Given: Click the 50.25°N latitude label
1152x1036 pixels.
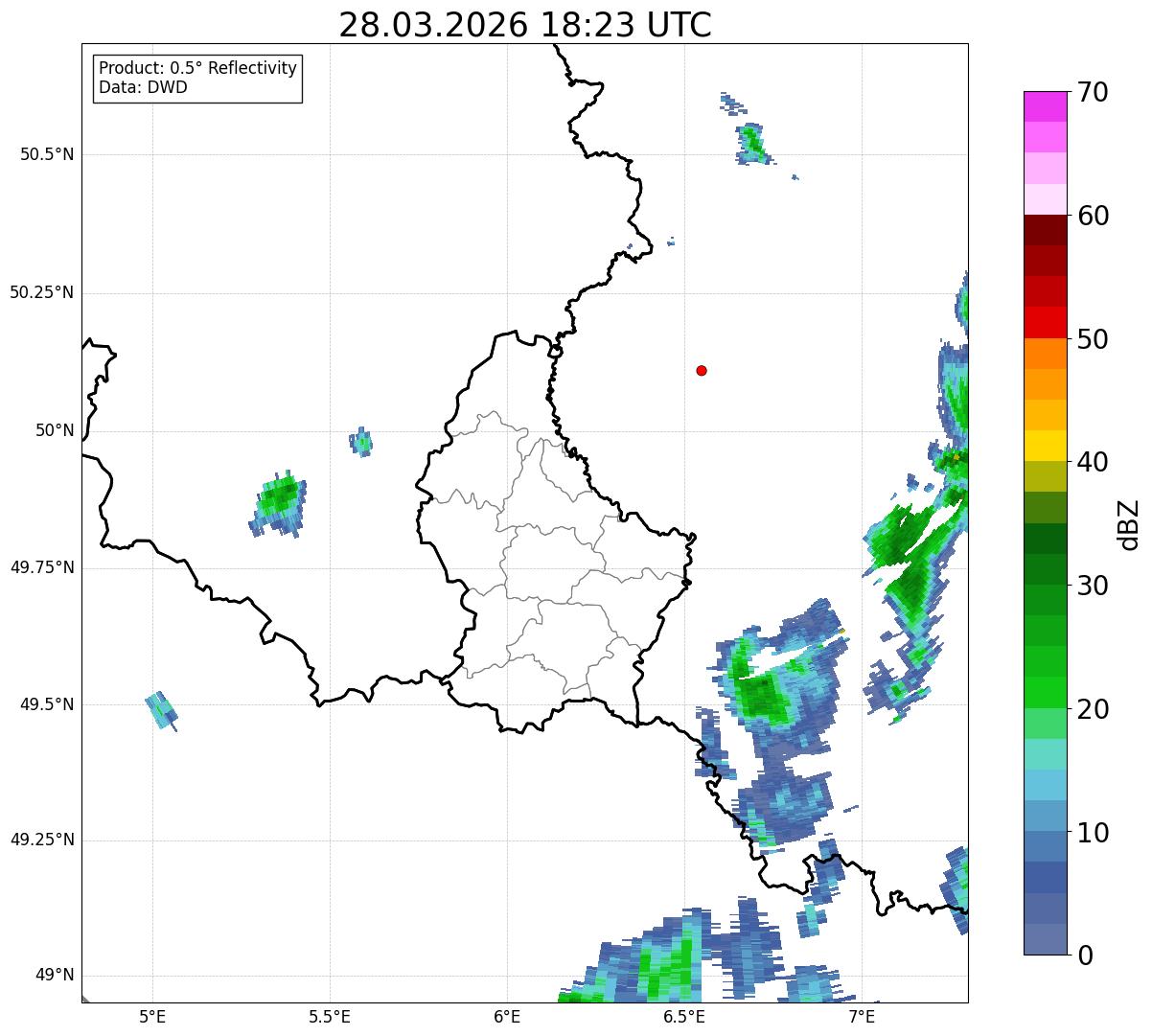Looking at the screenshot, I should (x=41, y=292).
